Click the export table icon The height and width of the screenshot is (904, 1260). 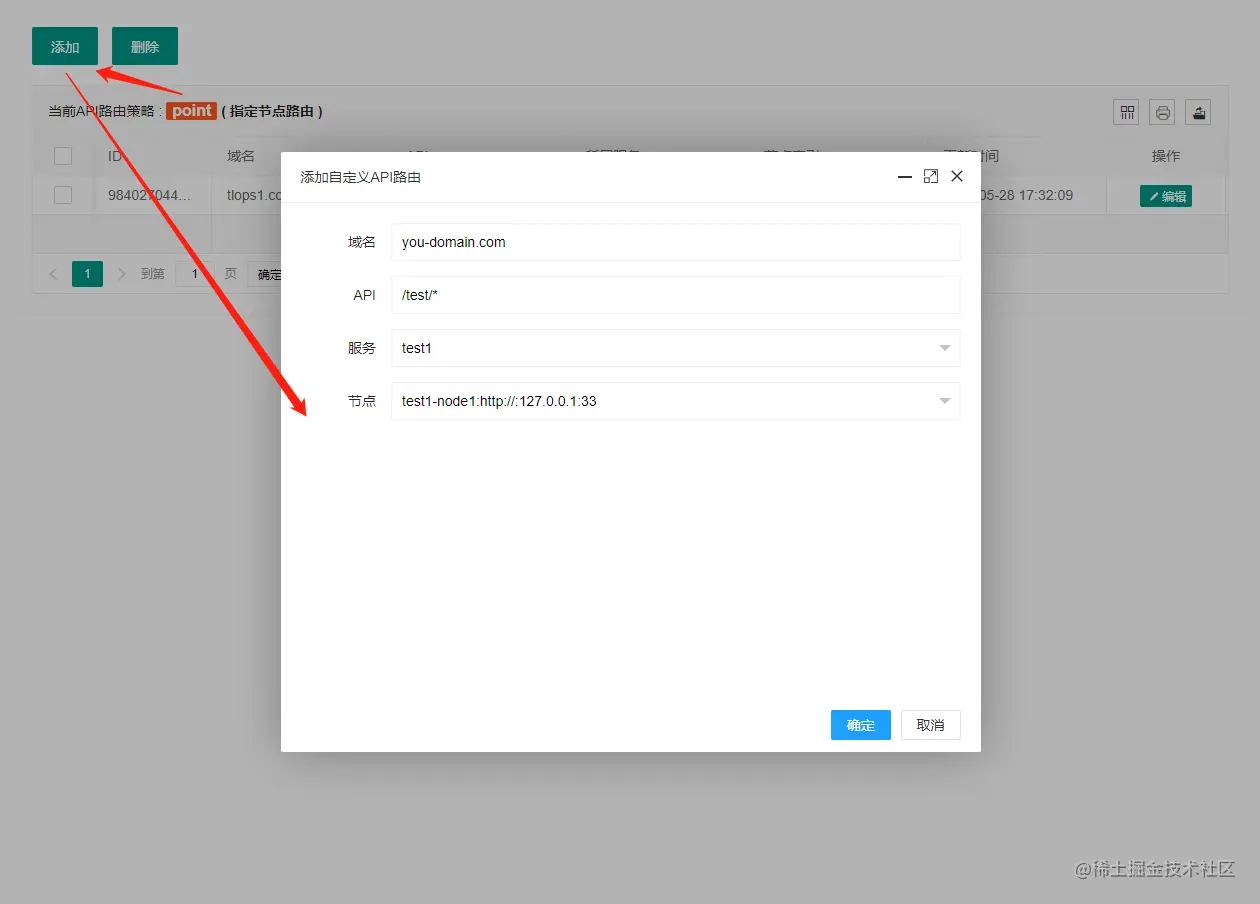1198,112
